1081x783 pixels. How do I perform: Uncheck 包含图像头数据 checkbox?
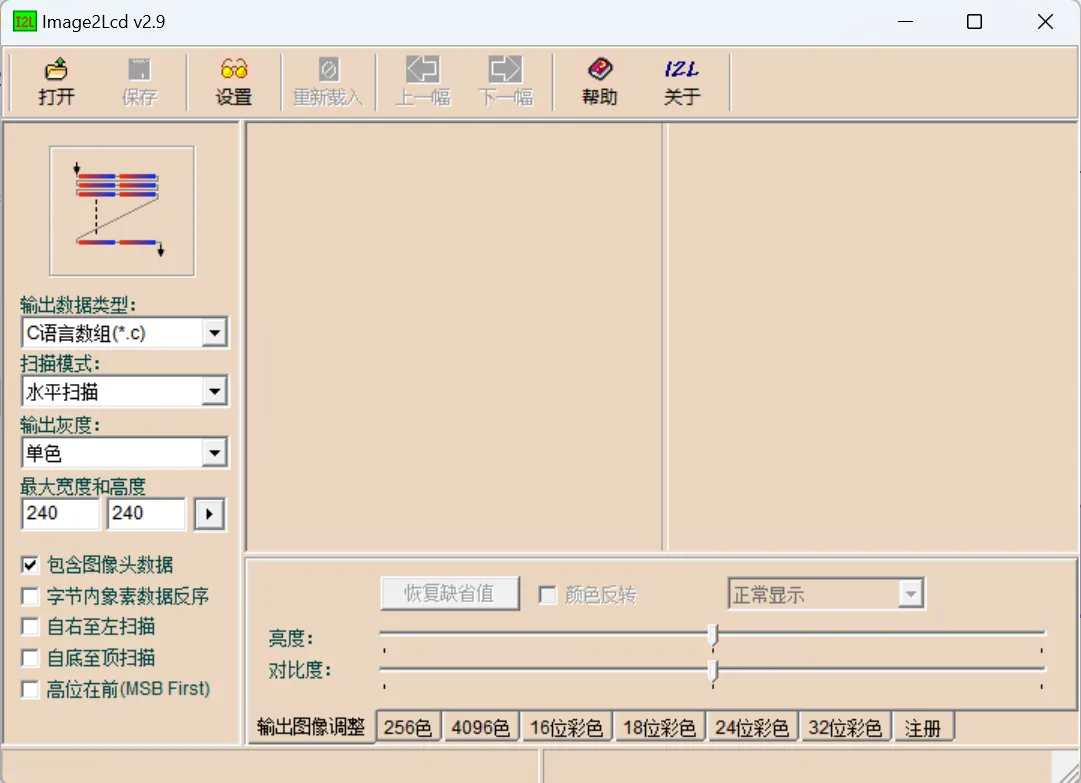(30, 566)
